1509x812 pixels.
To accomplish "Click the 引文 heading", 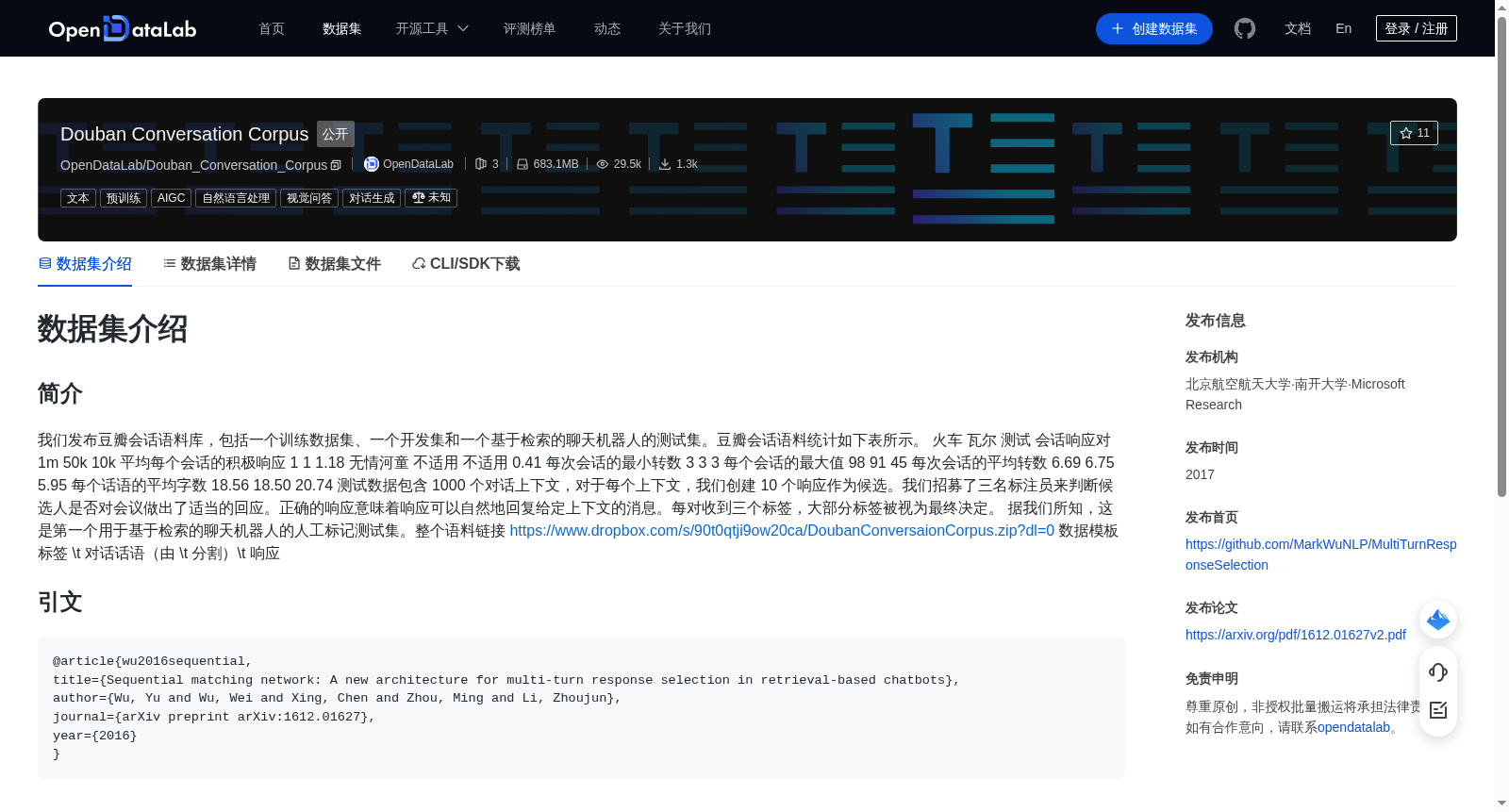I will coord(60,603).
